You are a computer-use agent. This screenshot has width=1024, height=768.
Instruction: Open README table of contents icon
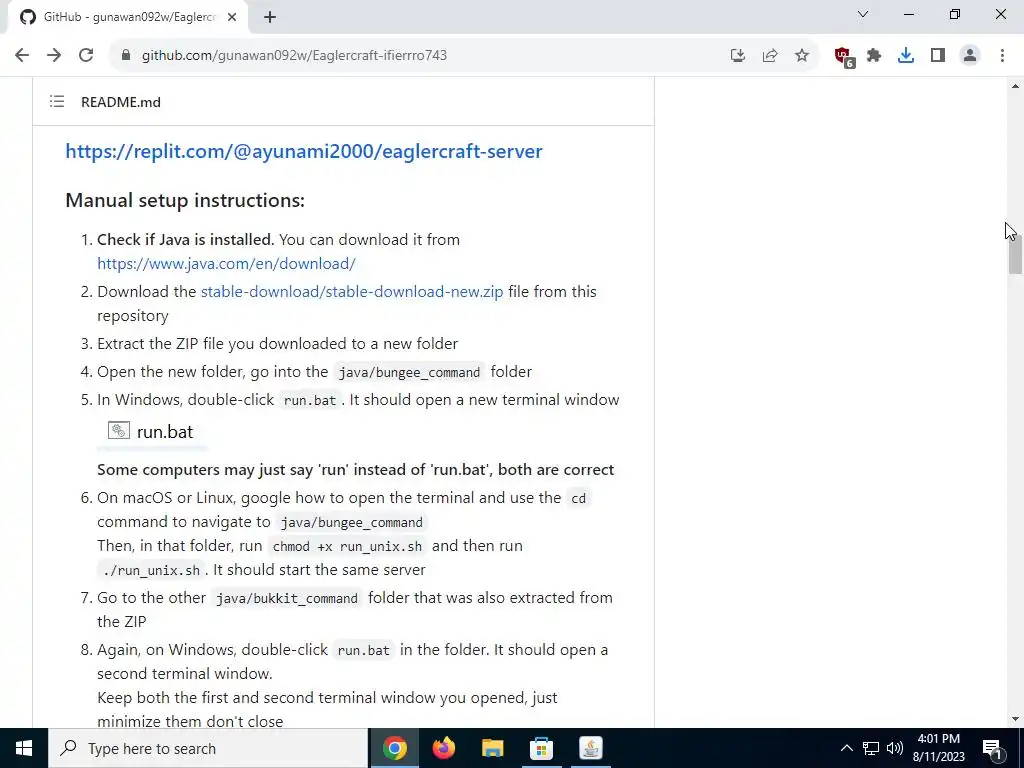(x=57, y=101)
